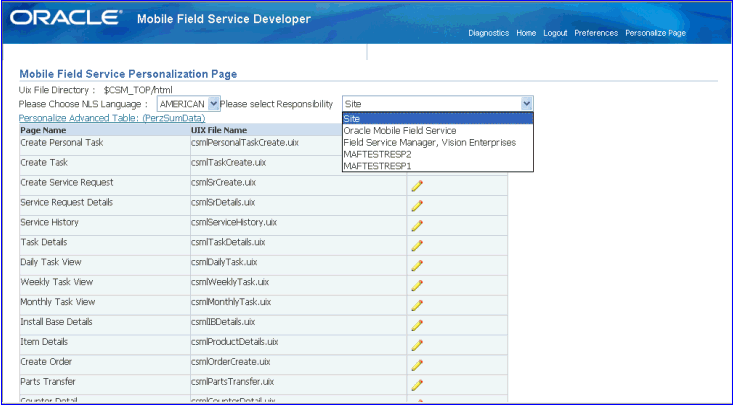Click Service History page name
This screenshot has height=406, width=734.
pyautogui.click(x=49, y=222)
